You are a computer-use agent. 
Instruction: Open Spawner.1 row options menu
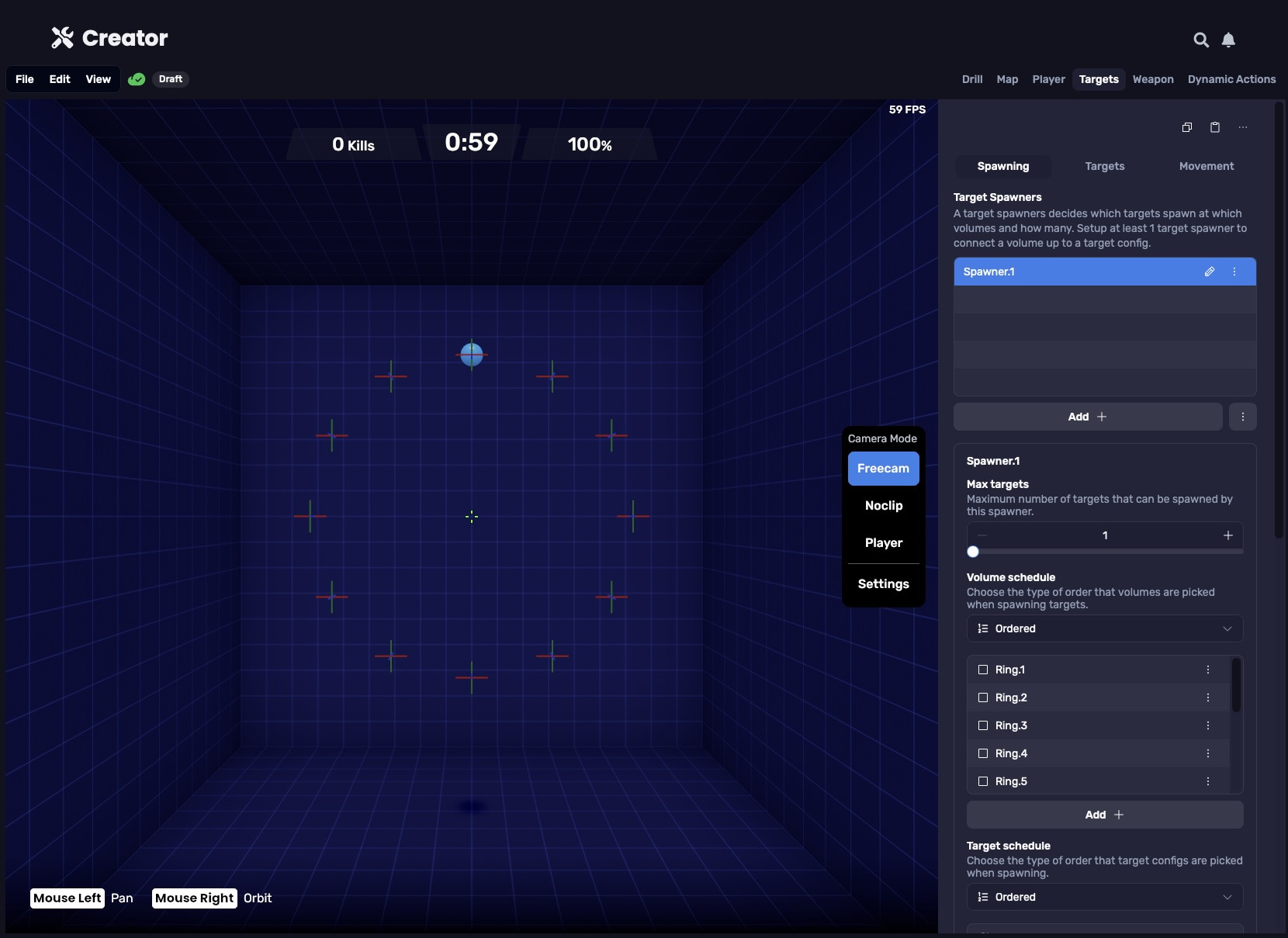(1234, 272)
